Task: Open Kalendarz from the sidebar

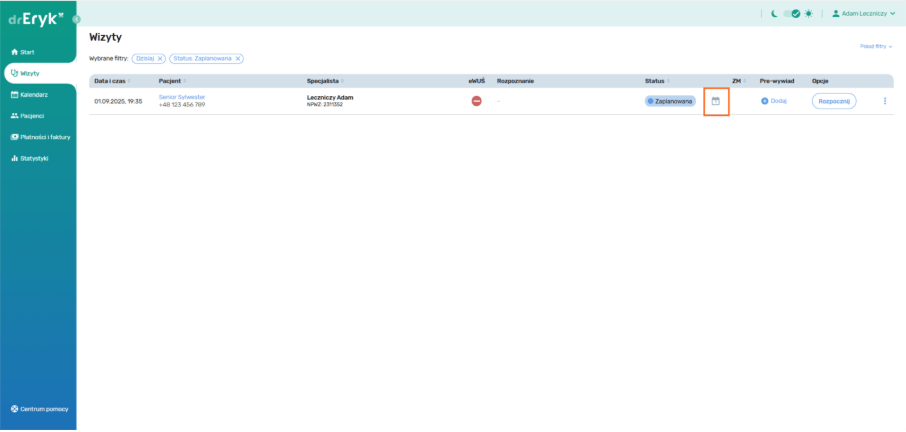Action: click(29, 95)
